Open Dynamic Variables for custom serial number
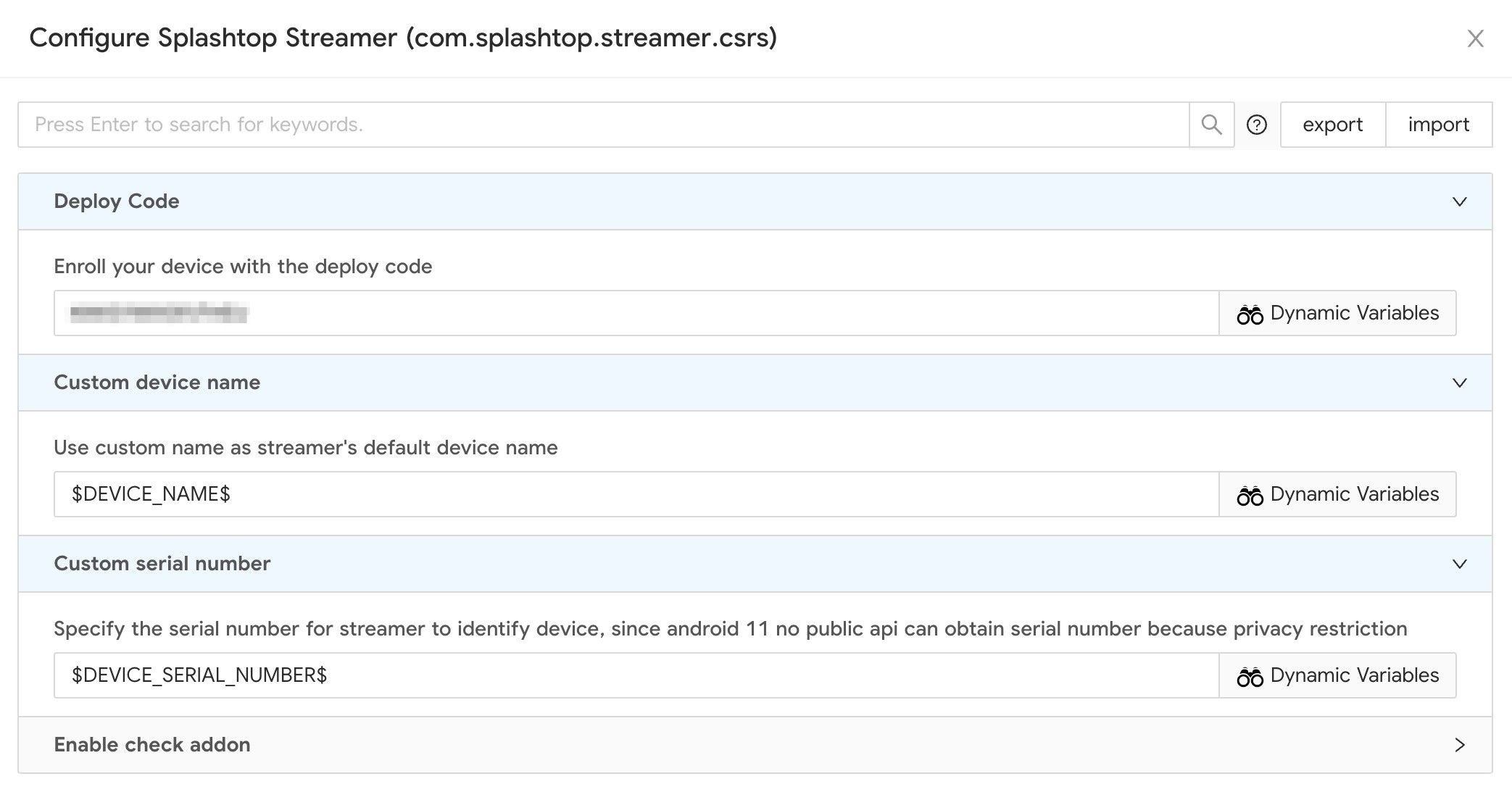 [1337, 675]
